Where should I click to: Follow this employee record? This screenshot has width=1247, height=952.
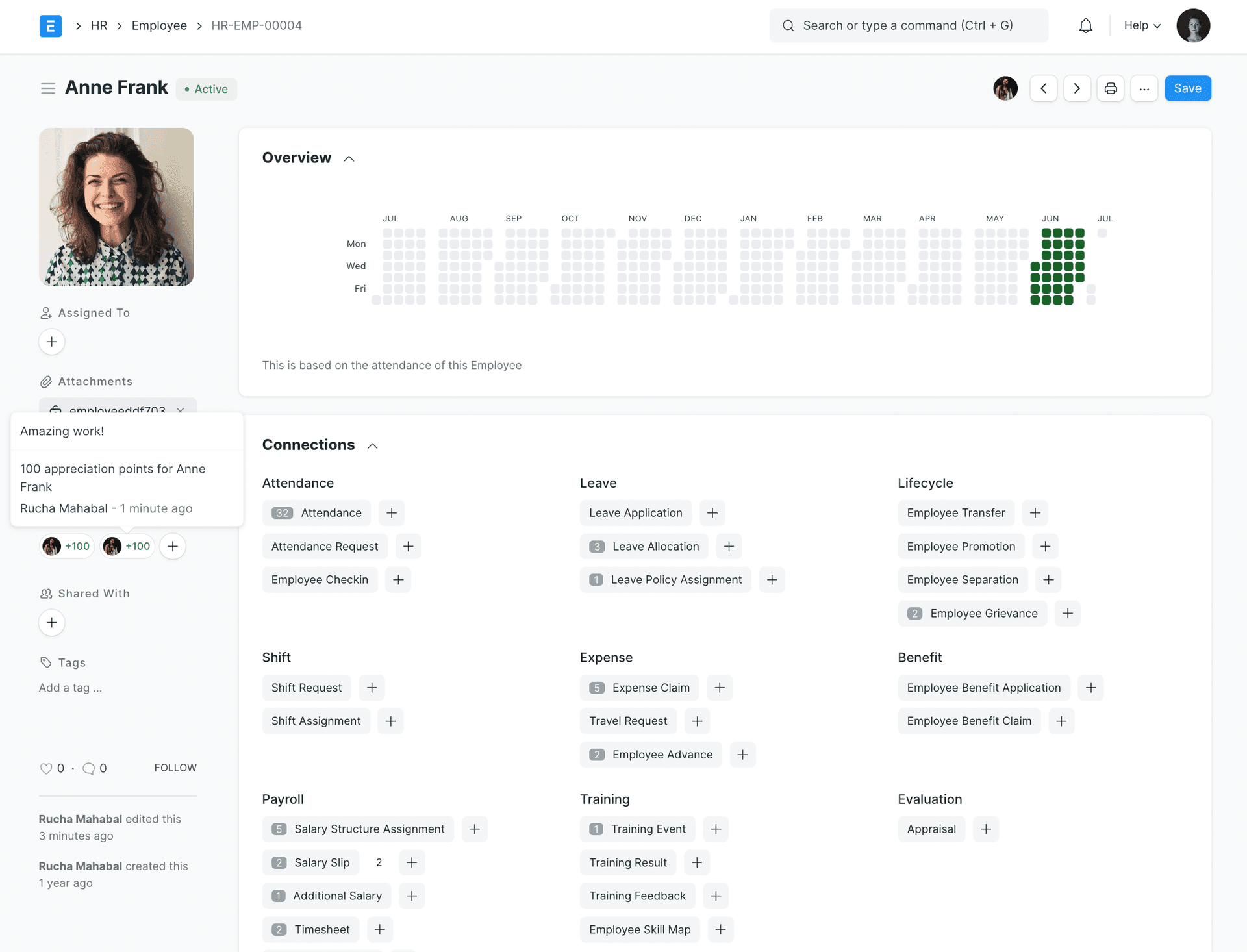175,768
